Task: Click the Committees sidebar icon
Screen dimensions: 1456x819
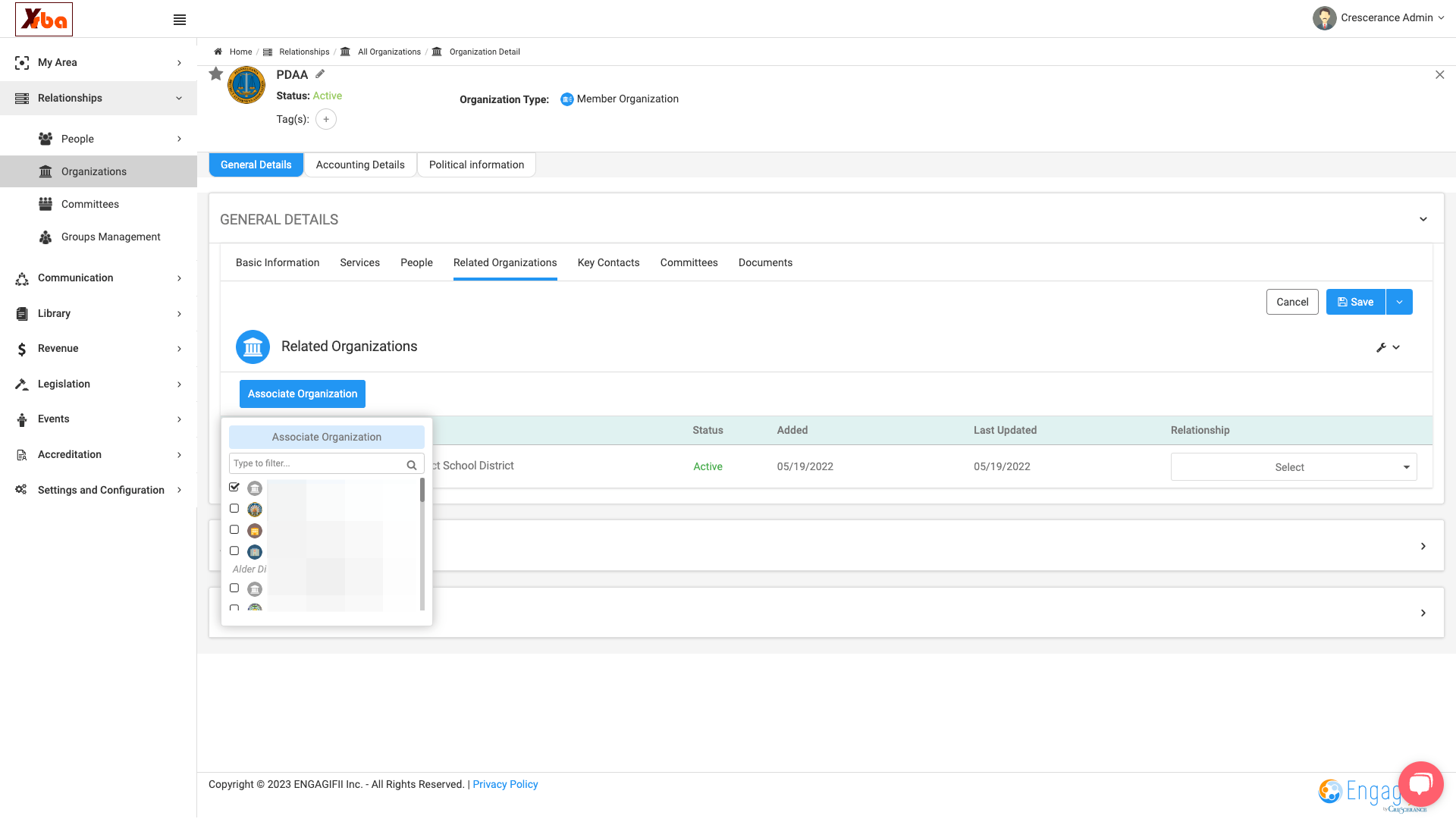Action: 45,204
